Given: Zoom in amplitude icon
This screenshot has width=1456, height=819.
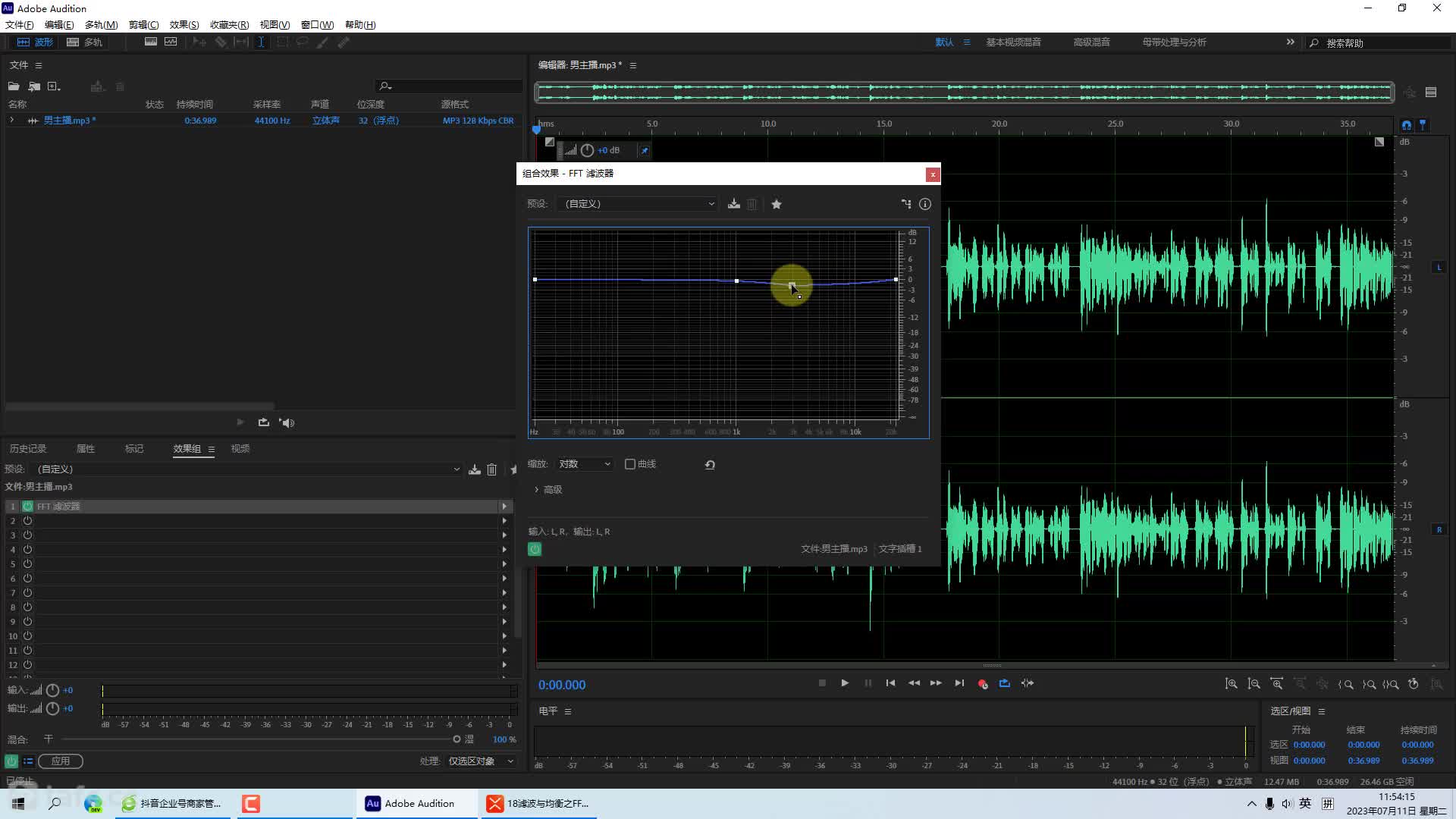Looking at the screenshot, I should (x=1232, y=684).
